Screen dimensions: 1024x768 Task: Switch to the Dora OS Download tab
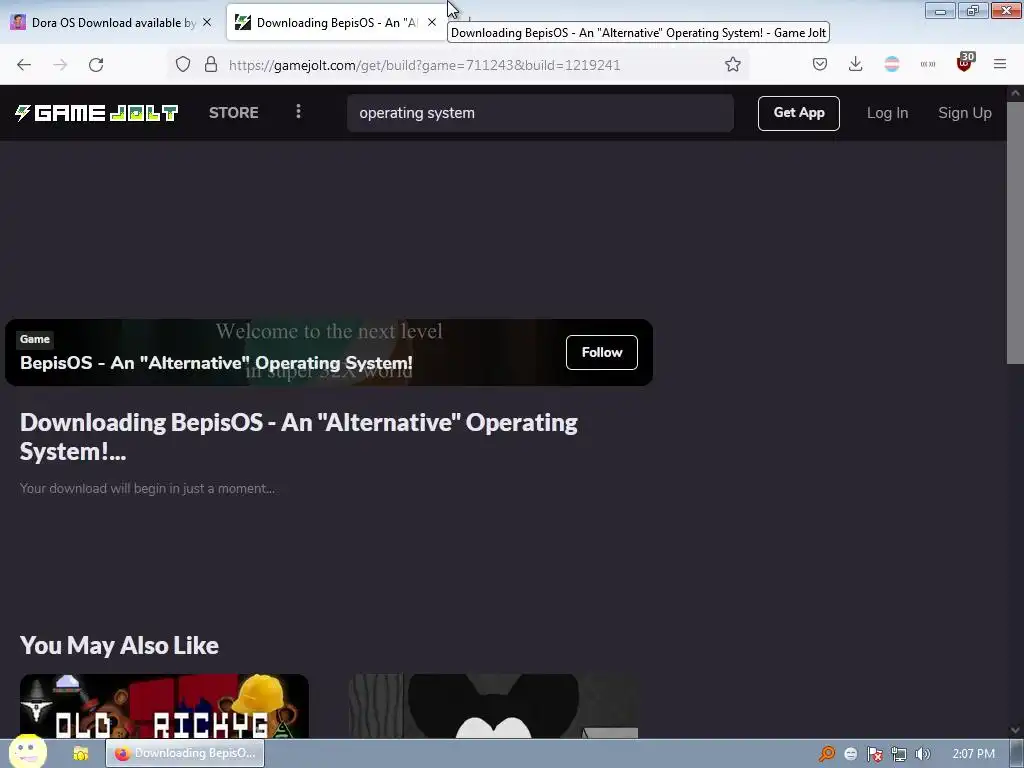(x=112, y=22)
